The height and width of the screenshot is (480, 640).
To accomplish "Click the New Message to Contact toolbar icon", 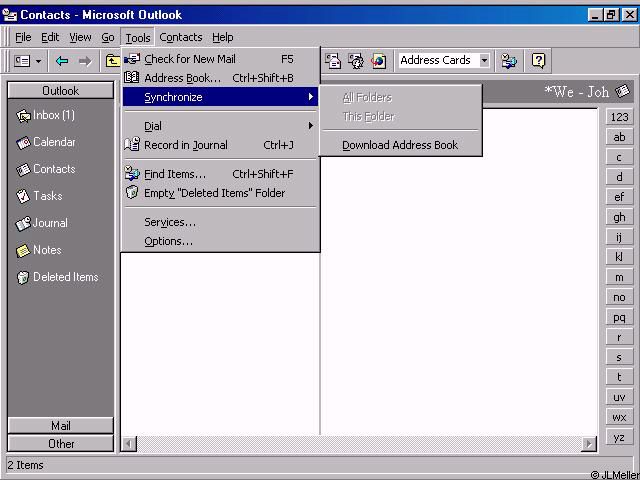I will [333, 61].
